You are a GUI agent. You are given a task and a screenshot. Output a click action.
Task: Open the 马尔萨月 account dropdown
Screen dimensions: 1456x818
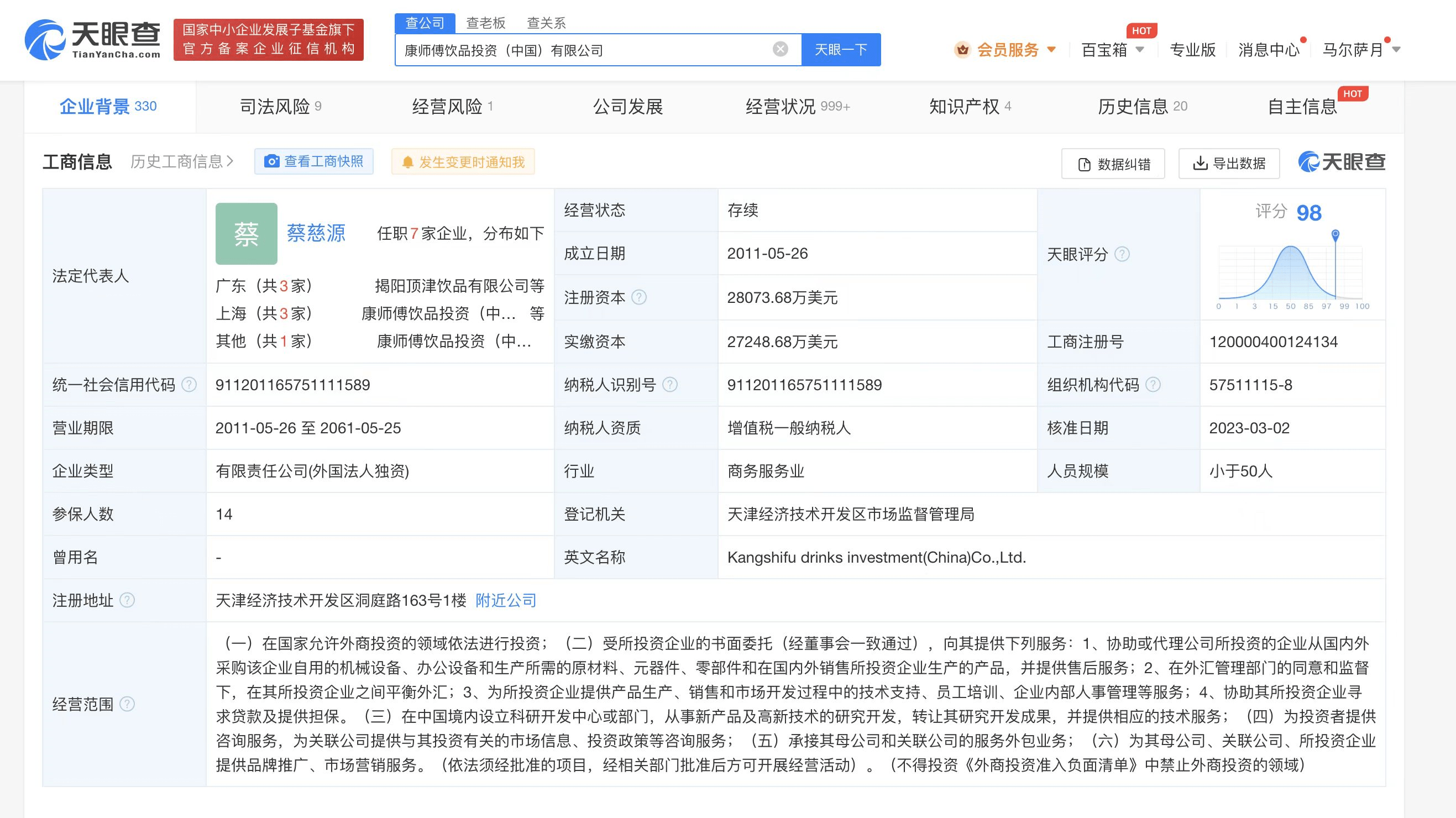point(1360,50)
